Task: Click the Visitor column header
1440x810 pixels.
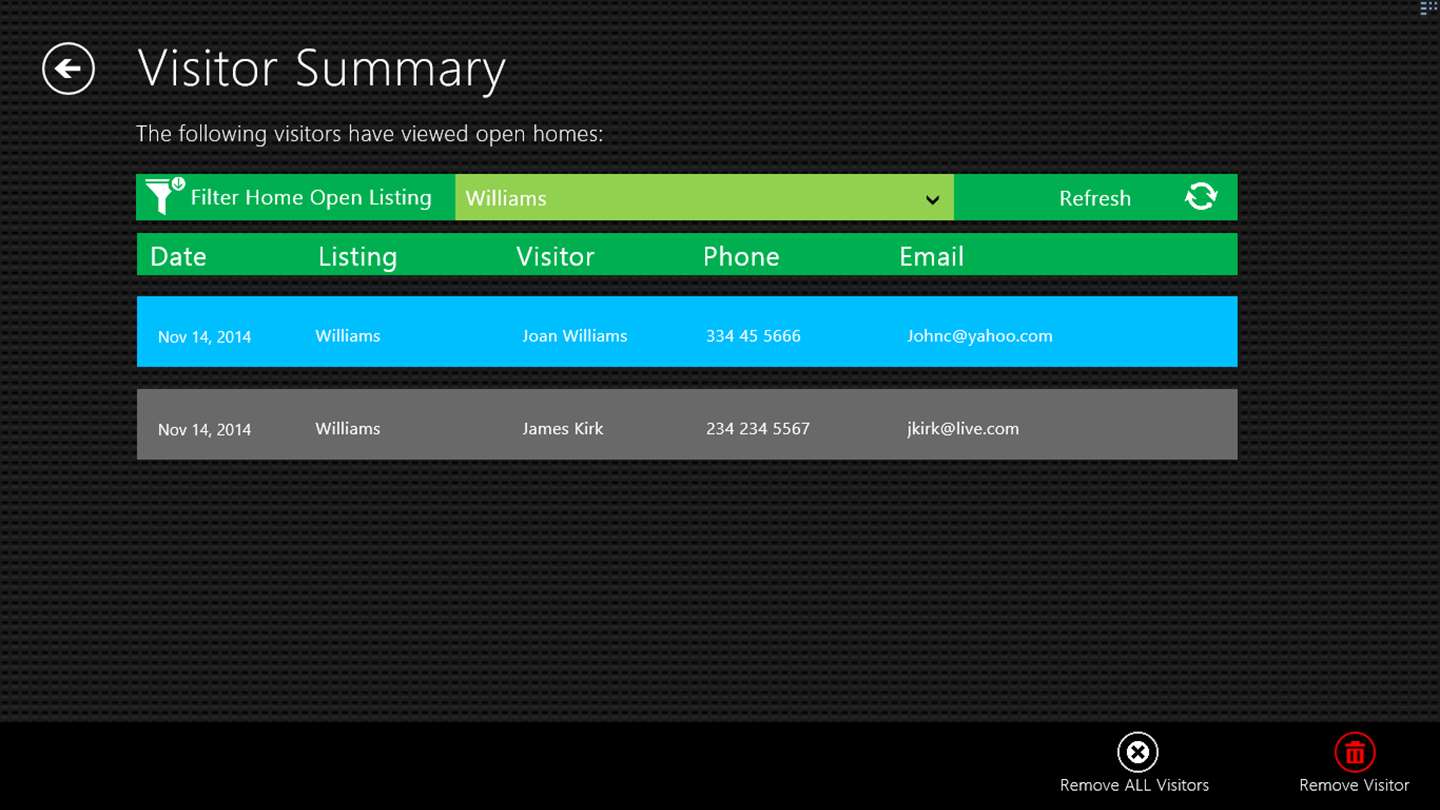Action: pyautogui.click(x=555, y=256)
